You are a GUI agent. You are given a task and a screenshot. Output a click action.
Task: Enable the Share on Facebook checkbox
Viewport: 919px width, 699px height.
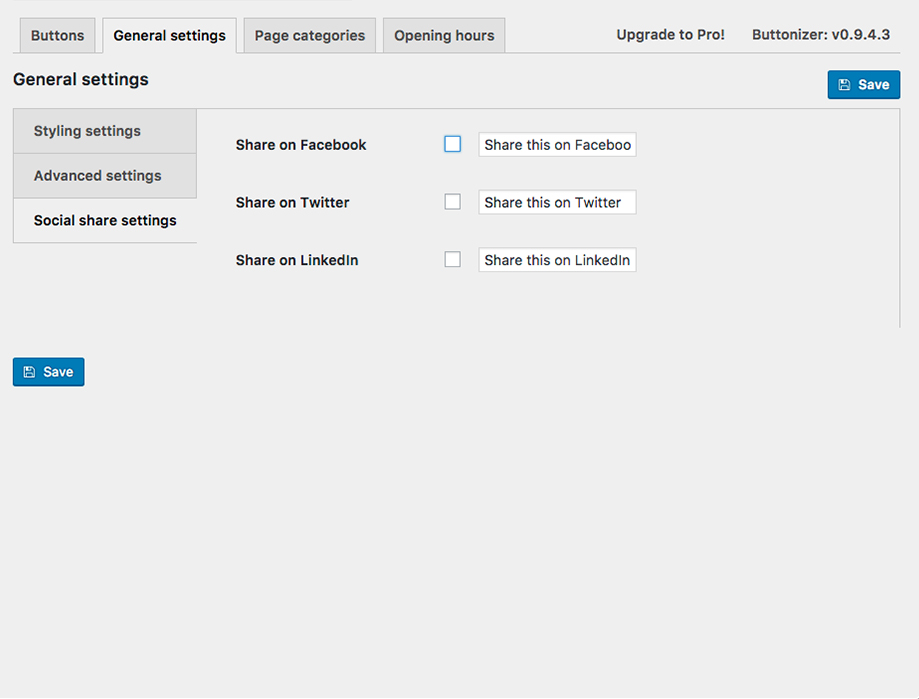(x=452, y=144)
